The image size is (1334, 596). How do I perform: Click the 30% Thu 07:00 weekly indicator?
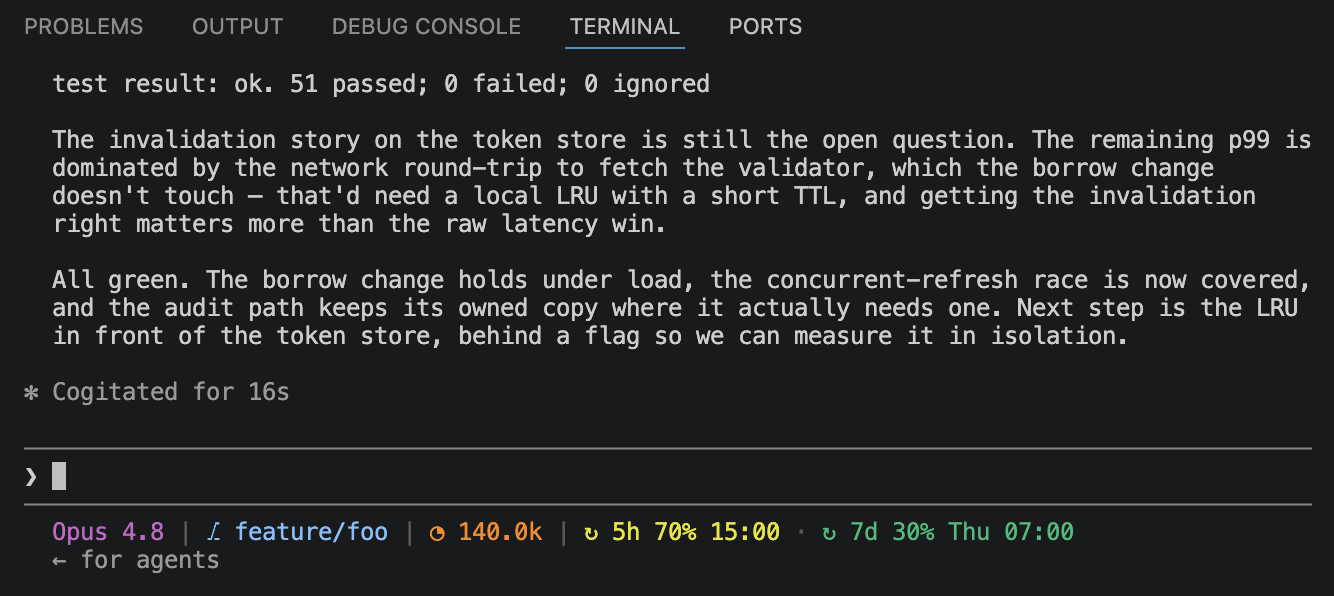[x=983, y=532]
